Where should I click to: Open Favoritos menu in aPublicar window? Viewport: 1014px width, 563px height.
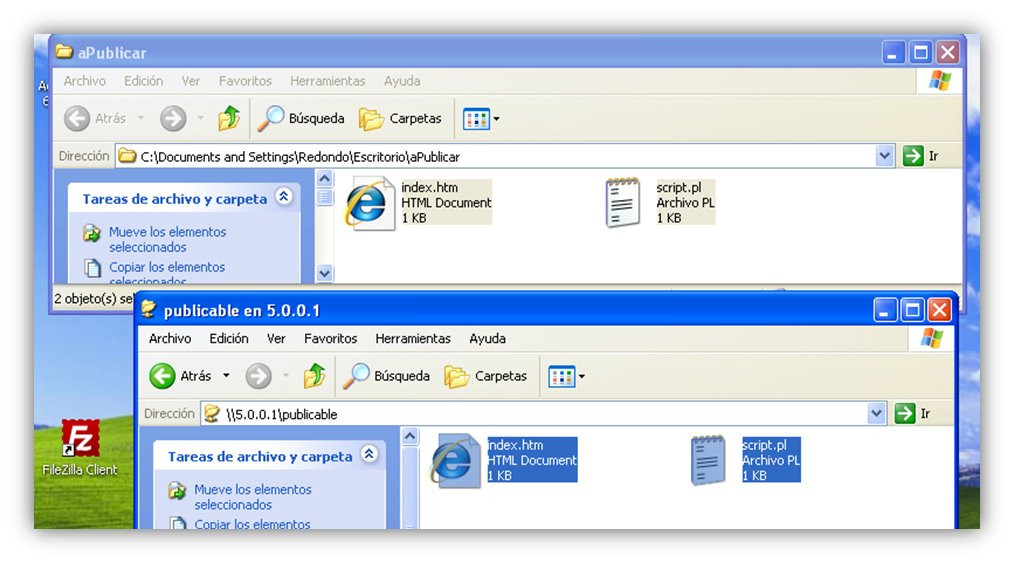245,81
